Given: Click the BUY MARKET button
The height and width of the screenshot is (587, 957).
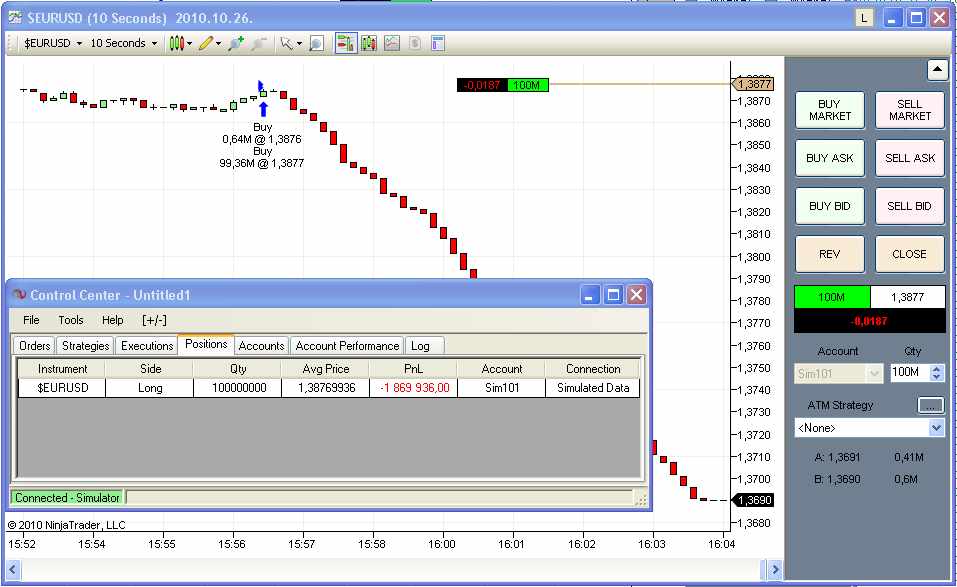Looking at the screenshot, I should click(829, 110).
